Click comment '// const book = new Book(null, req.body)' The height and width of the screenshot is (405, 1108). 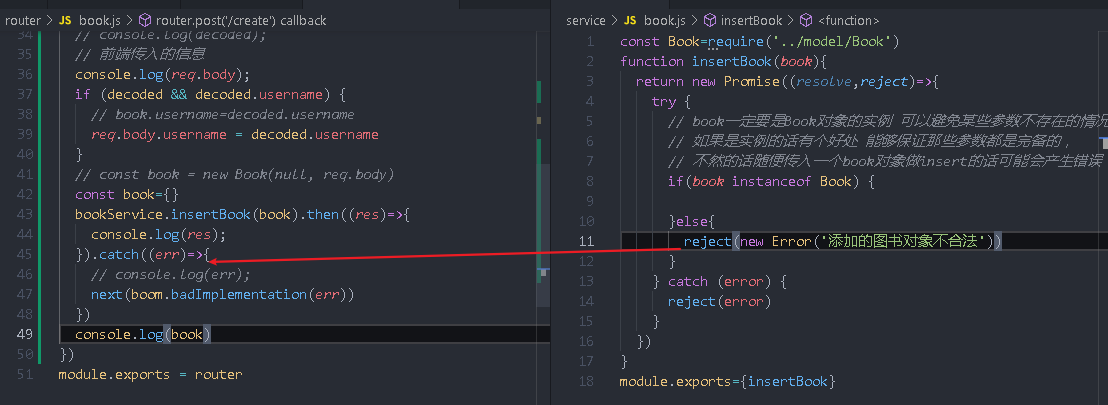[x=235, y=174]
